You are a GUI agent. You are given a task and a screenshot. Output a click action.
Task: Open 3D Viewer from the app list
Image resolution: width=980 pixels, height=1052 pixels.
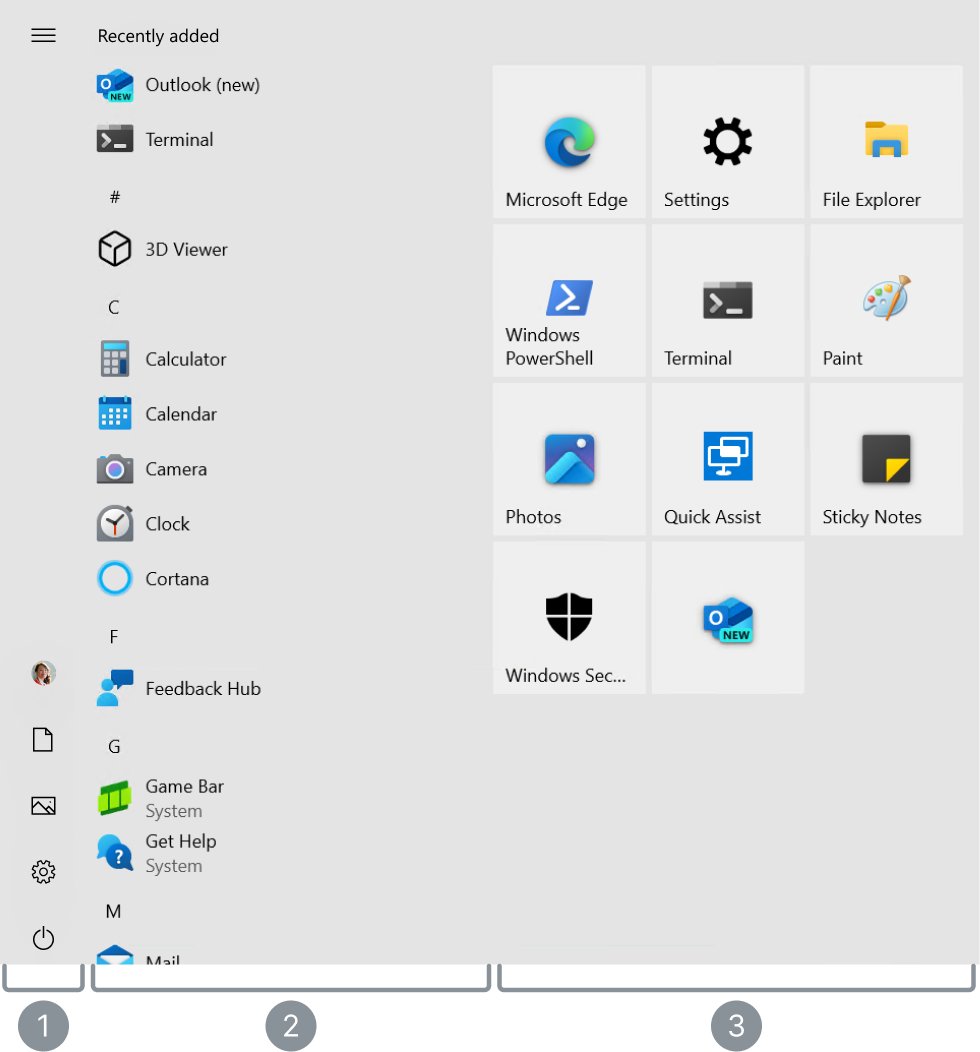coord(162,250)
